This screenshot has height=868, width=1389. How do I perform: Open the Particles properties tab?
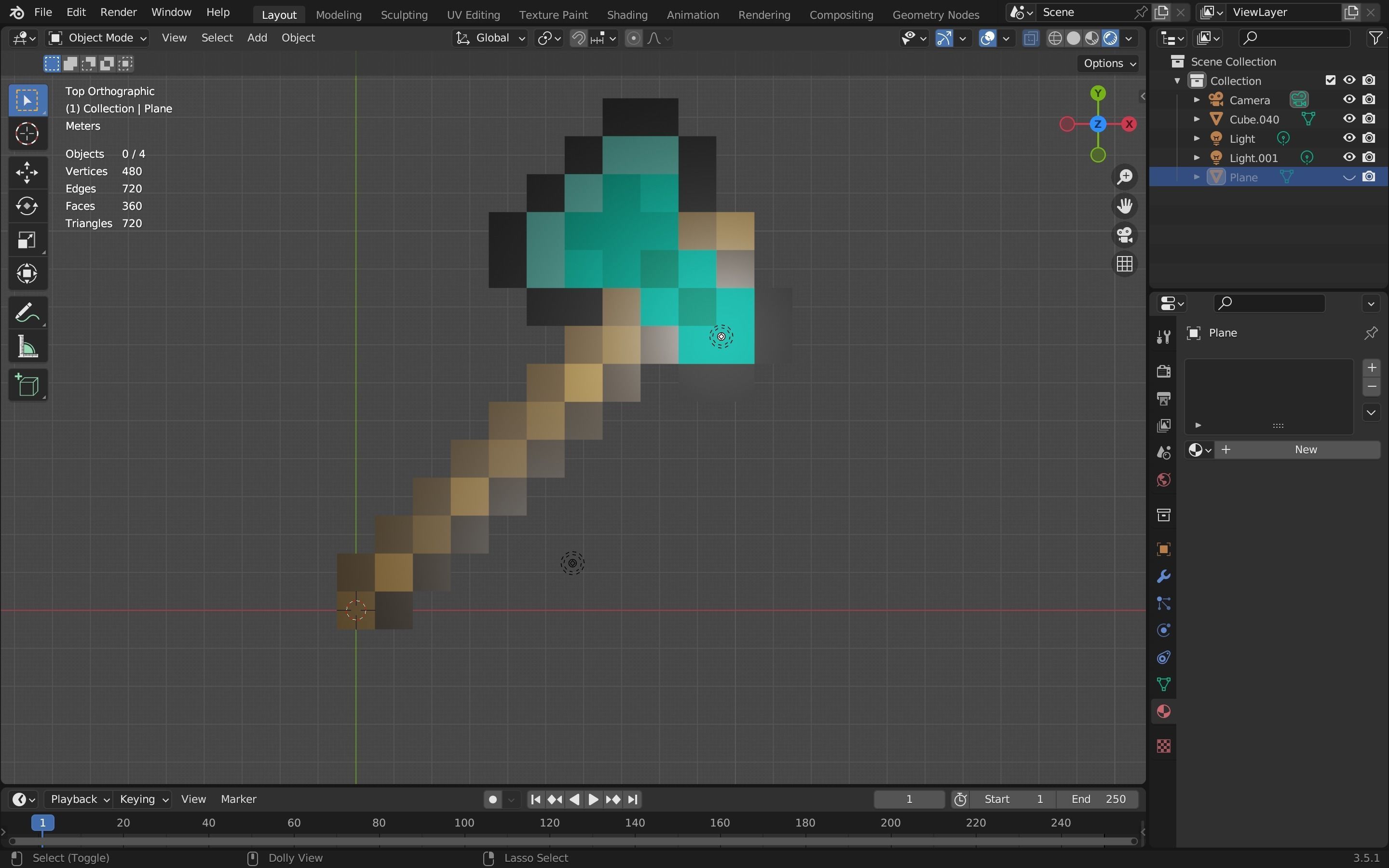(1163, 603)
